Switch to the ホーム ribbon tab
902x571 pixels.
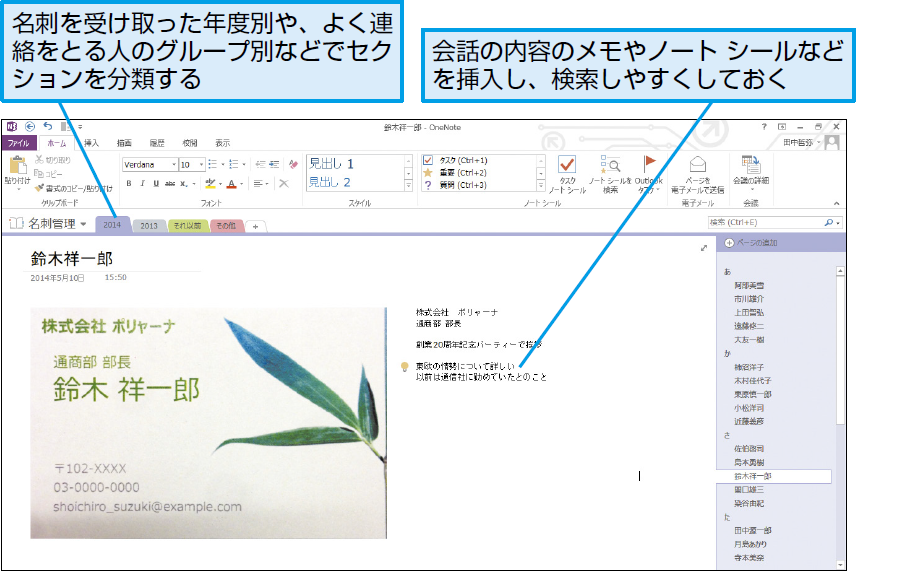(x=56, y=143)
